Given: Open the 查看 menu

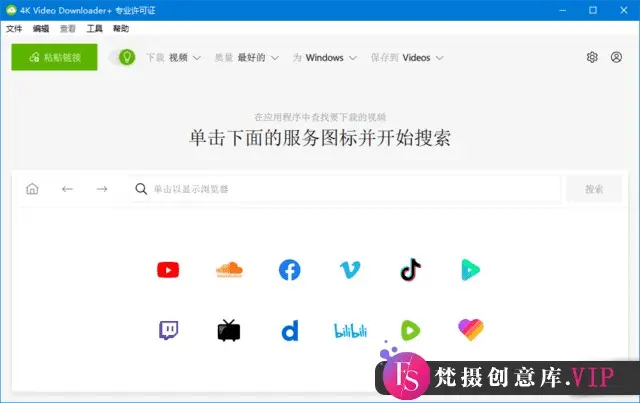Looking at the screenshot, I should click(68, 29).
